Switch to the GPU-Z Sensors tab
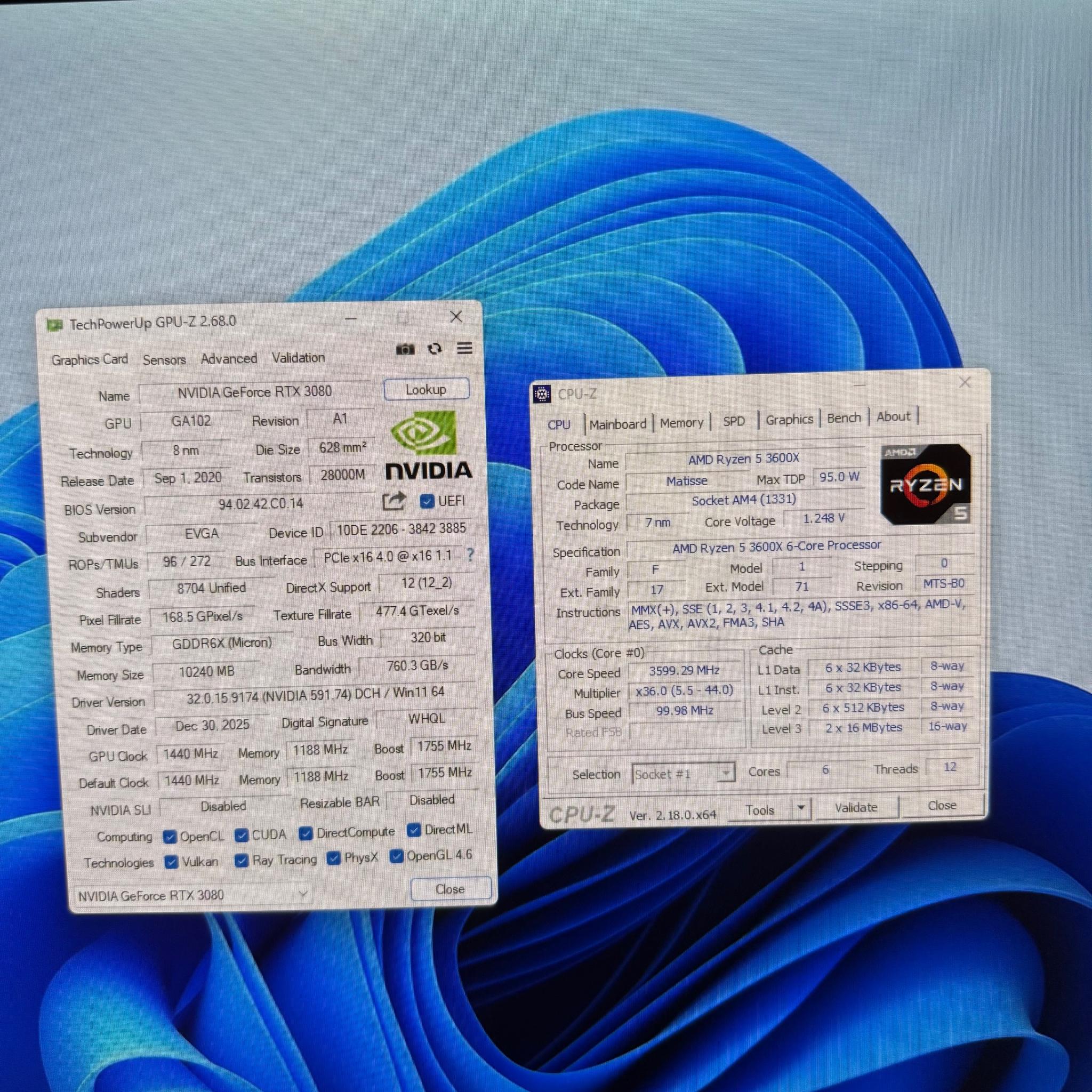 pos(164,359)
